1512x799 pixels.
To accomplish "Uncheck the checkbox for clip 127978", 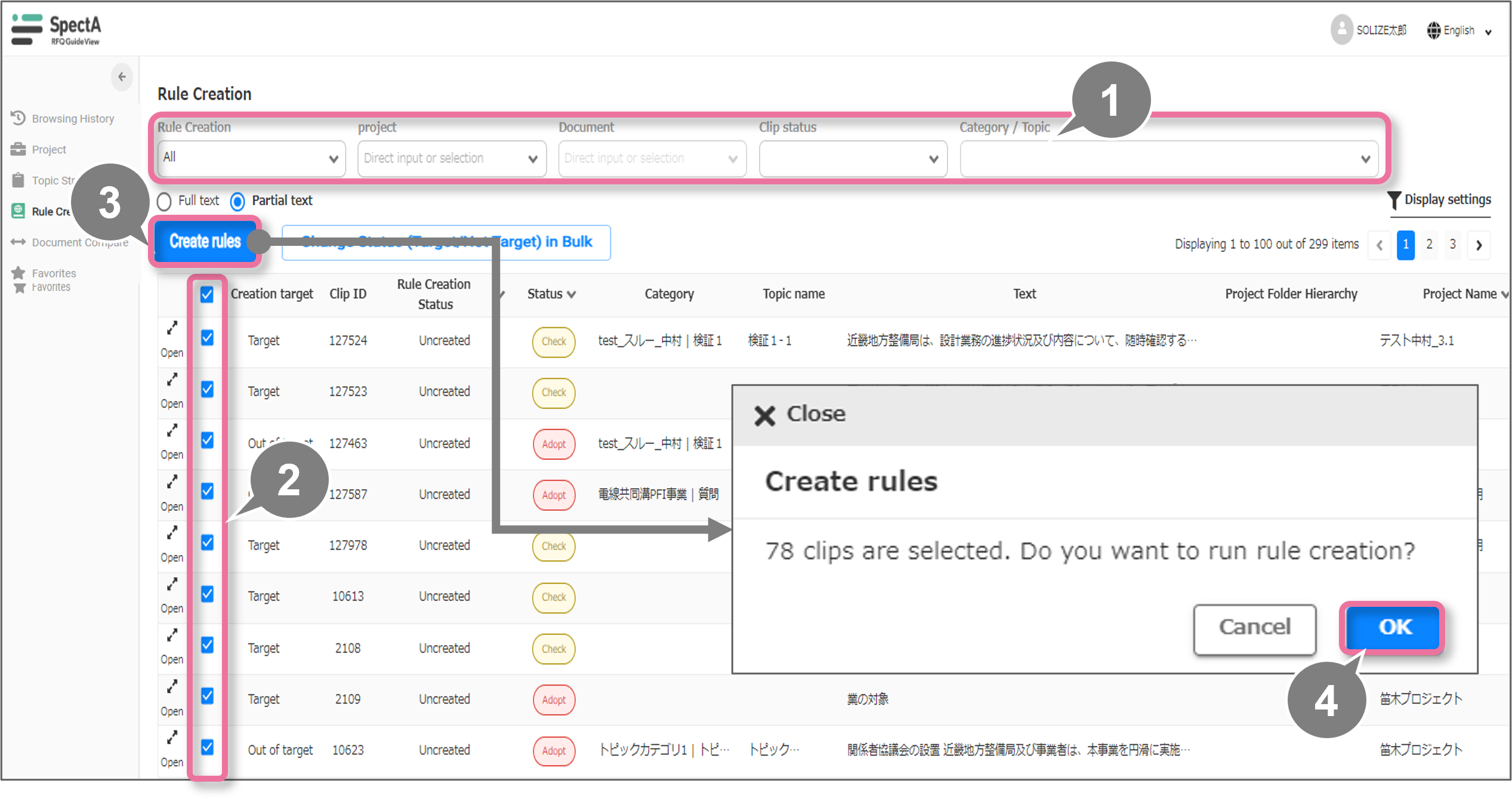I will tap(207, 542).
